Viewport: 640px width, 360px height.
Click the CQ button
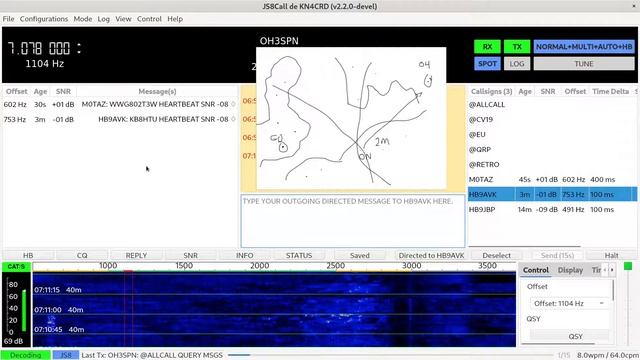[x=82, y=255]
